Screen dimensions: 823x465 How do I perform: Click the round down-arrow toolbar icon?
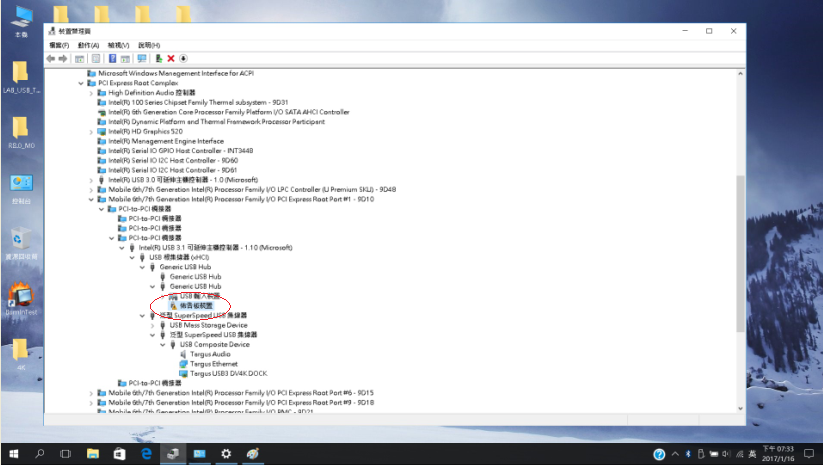tap(183, 59)
